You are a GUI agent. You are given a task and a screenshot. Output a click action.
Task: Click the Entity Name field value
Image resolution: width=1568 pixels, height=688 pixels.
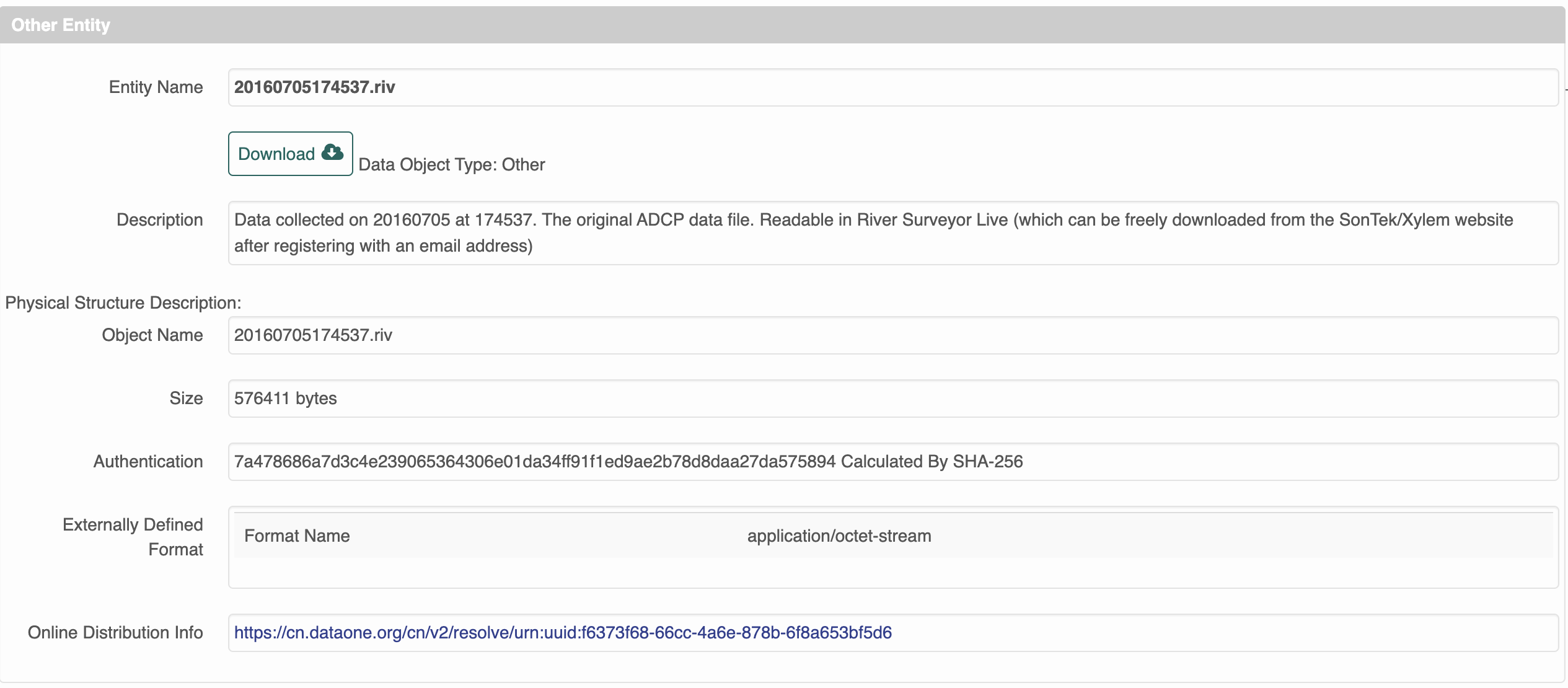click(x=315, y=87)
